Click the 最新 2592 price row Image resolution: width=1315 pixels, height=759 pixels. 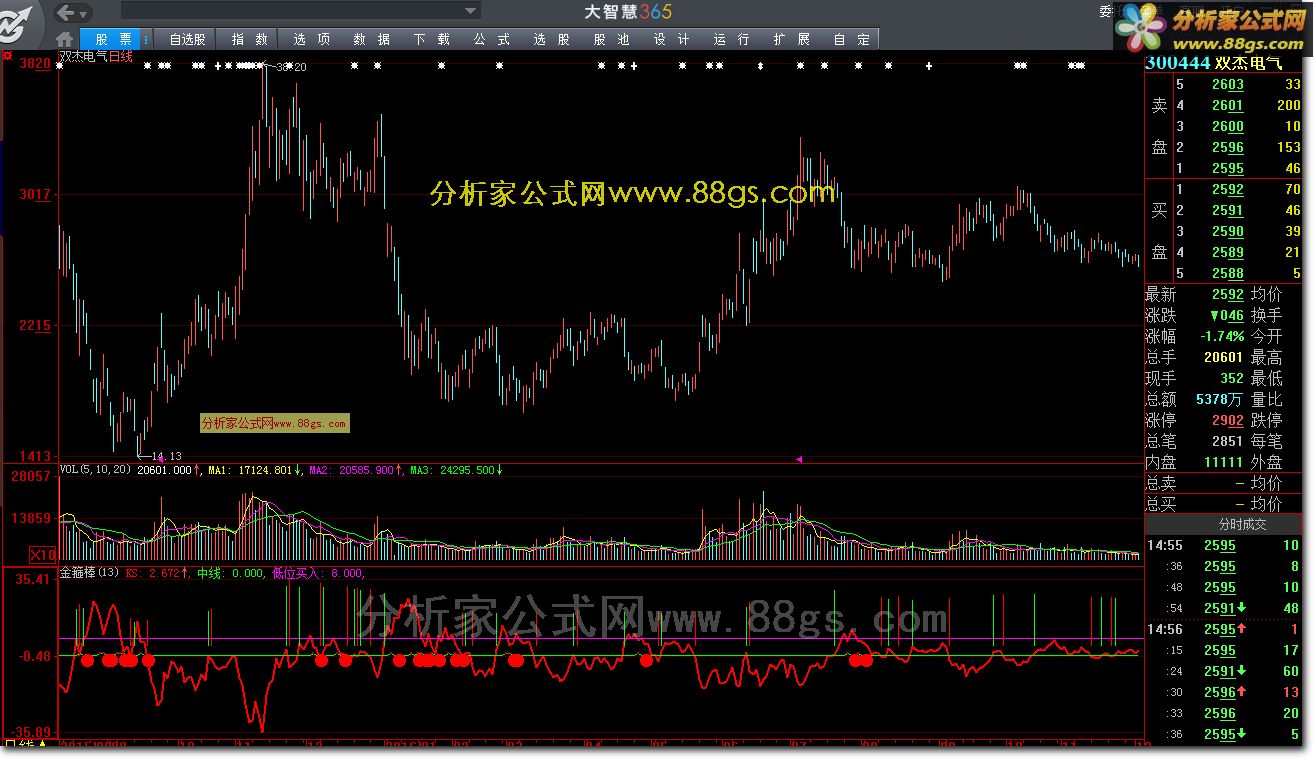pos(1195,295)
